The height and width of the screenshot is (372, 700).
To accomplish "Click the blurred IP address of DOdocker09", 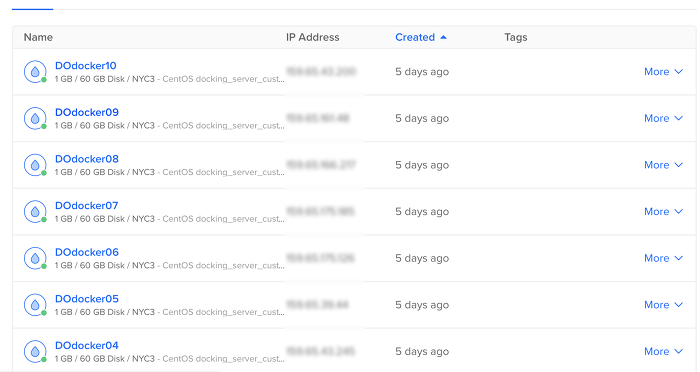I will coord(318,118).
